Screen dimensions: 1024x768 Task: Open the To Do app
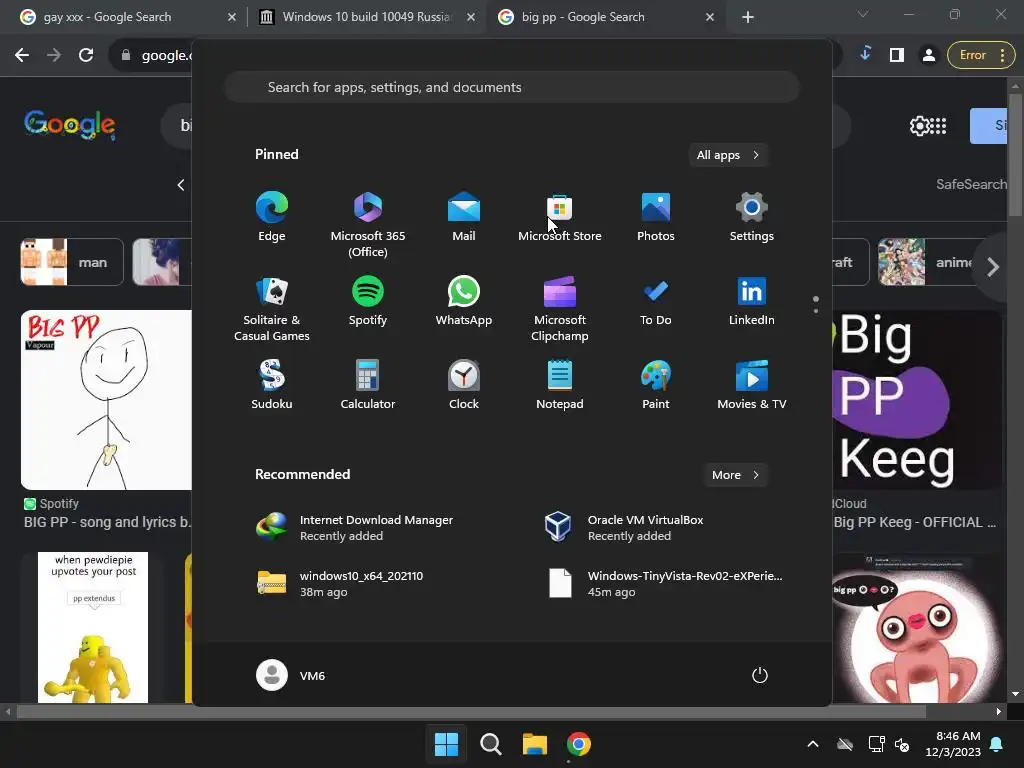pos(656,301)
